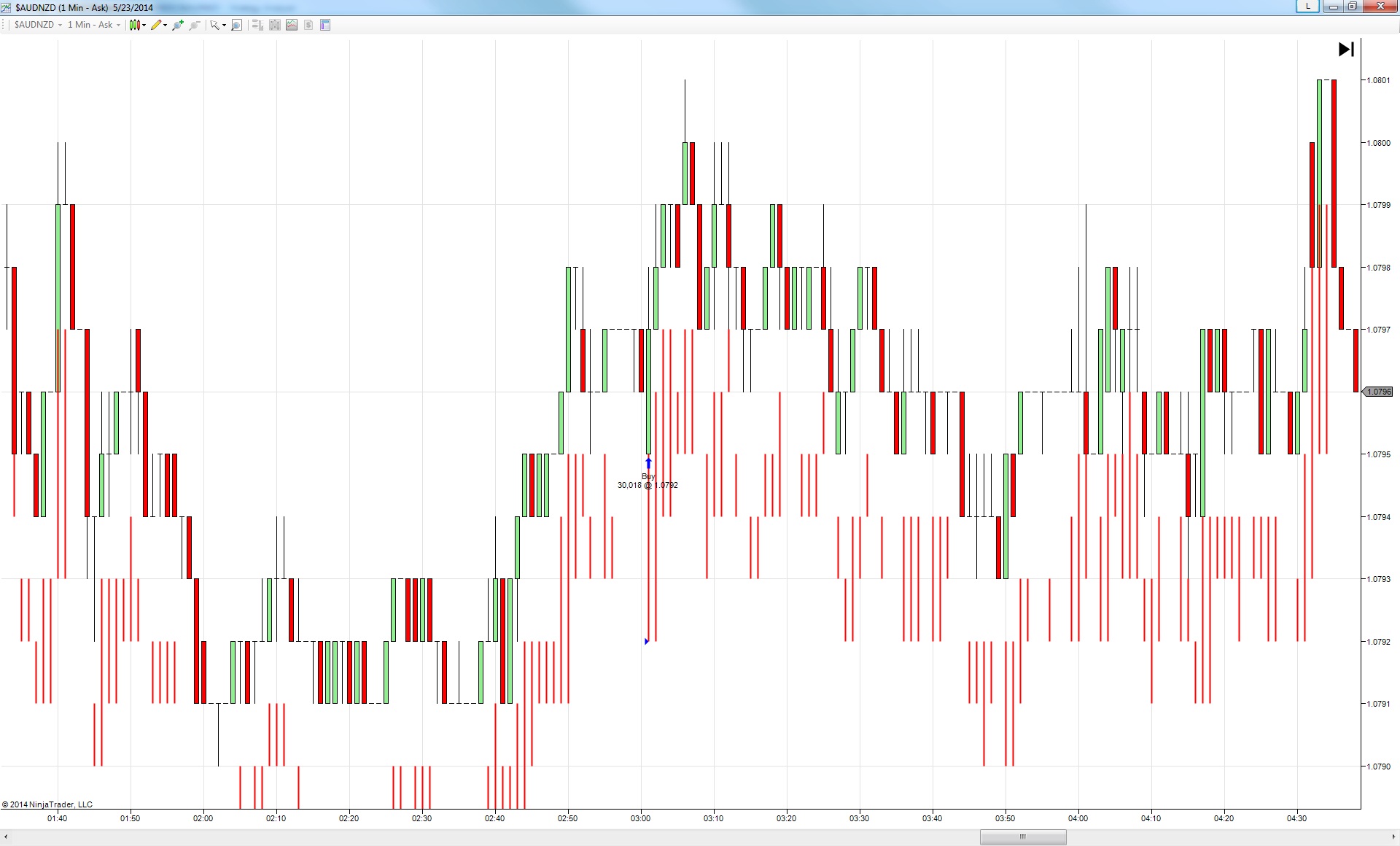Screen dimensions: 1400x846
Task: Click the zoom out magnifier icon
Action: point(195,25)
